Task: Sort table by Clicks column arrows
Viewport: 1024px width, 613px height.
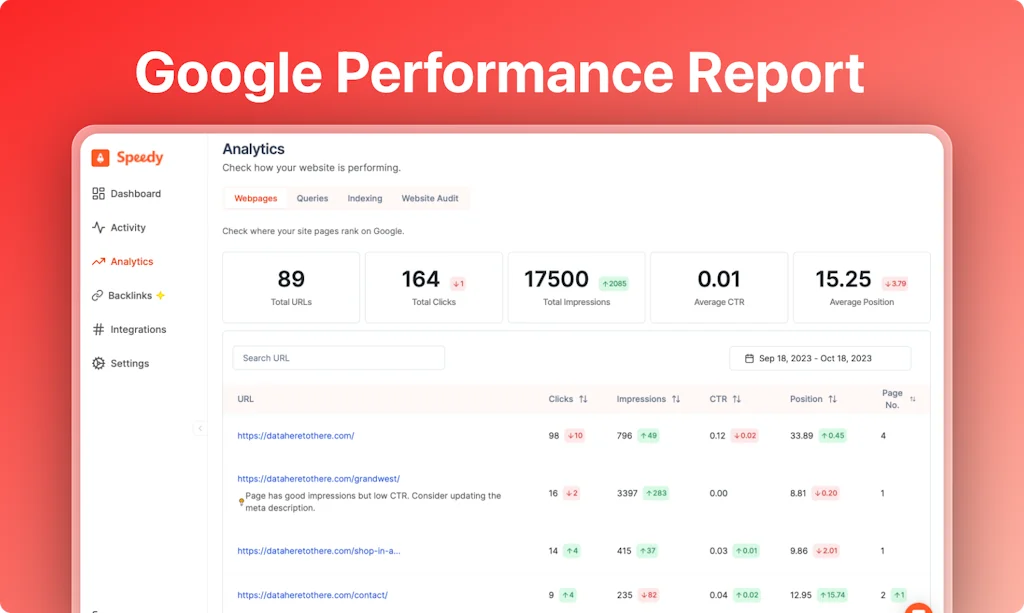Action: point(583,399)
